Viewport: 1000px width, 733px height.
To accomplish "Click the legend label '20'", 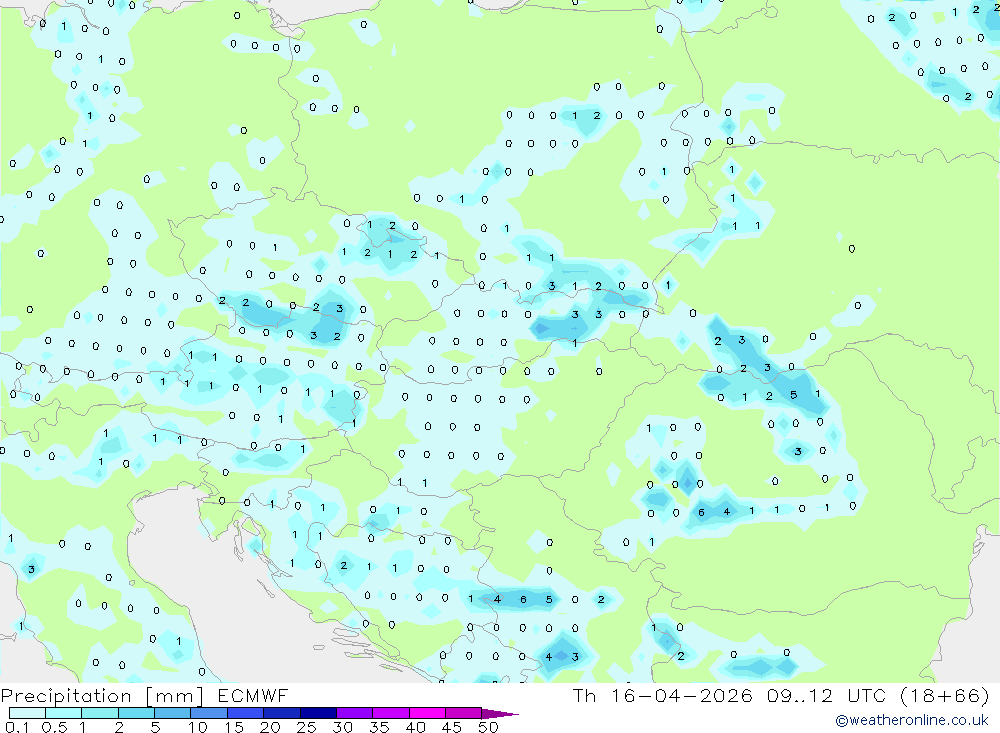I will 270,727.
